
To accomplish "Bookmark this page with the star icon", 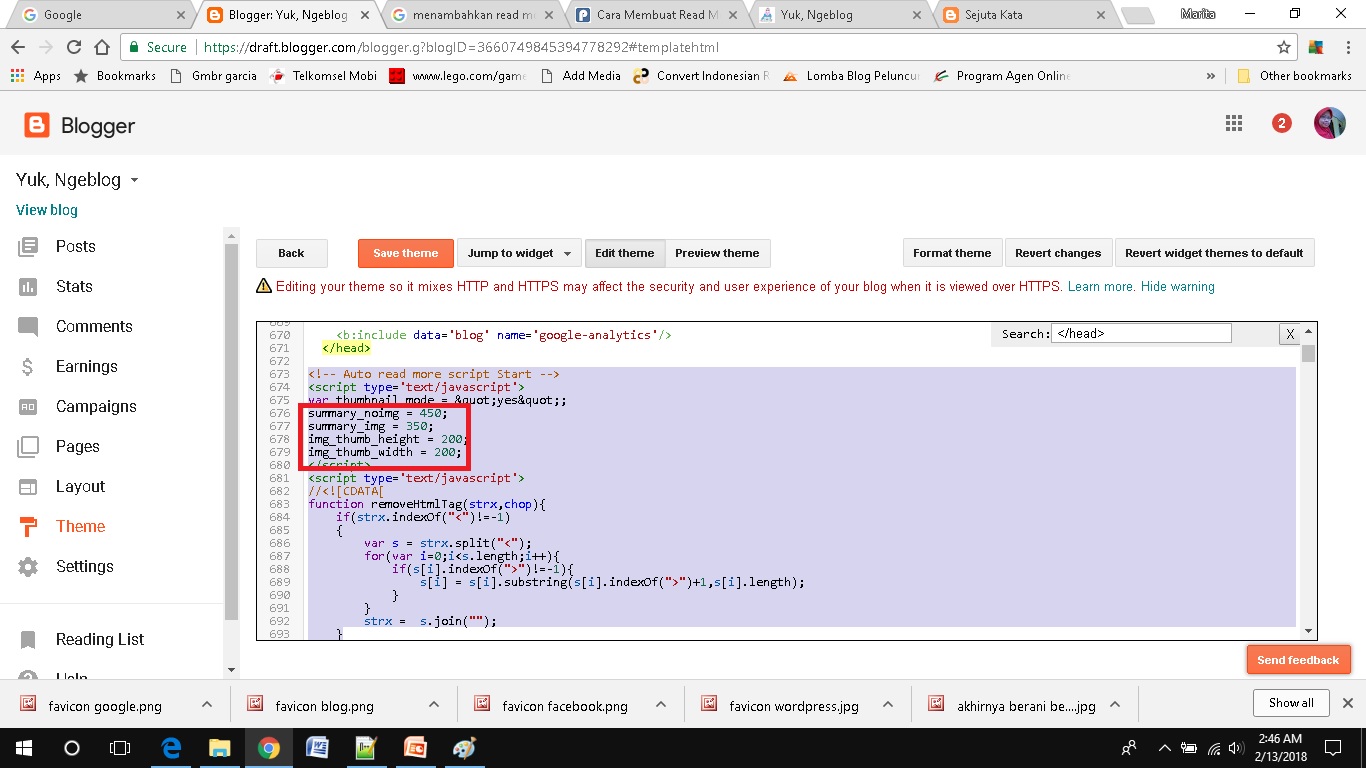I will [1284, 47].
